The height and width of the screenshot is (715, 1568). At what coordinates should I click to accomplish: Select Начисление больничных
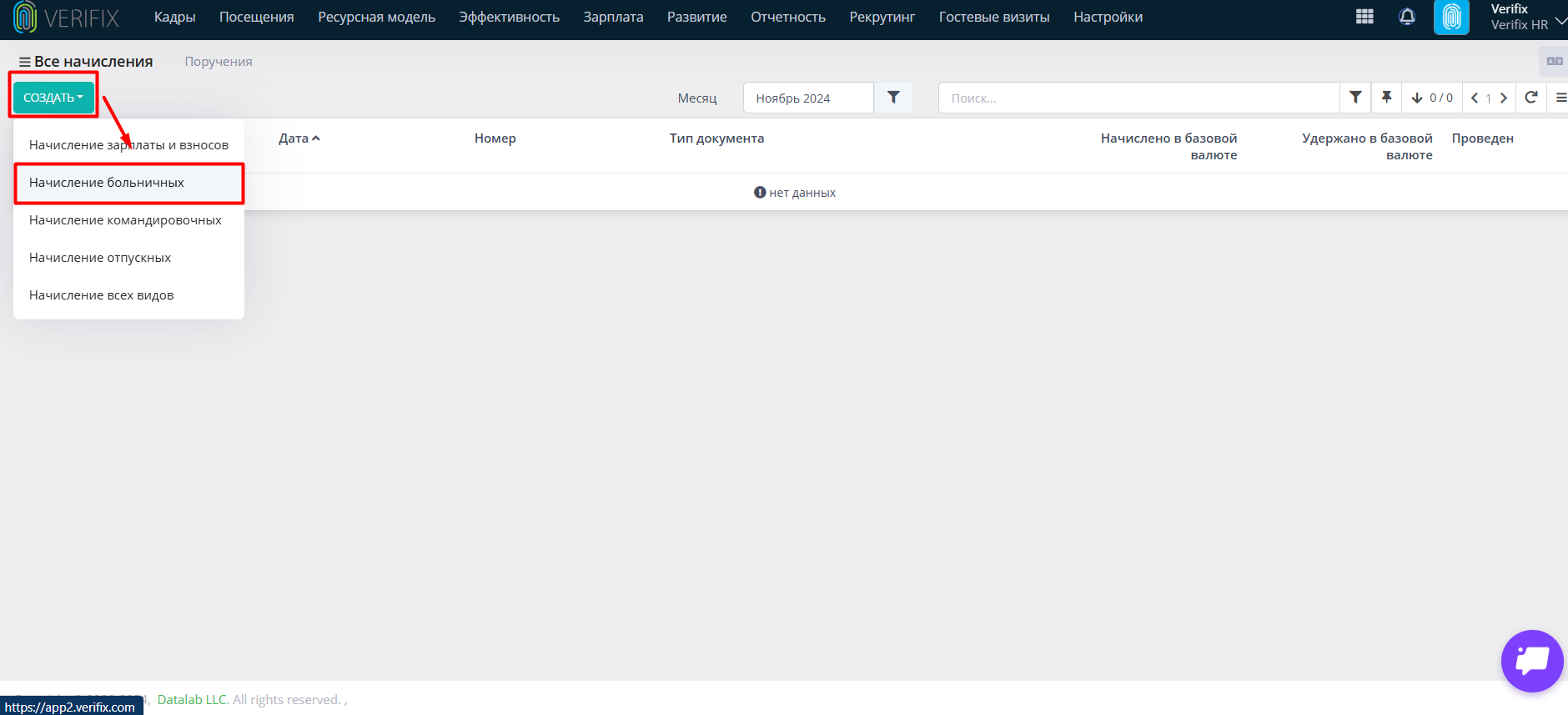click(x=128, y=183)
